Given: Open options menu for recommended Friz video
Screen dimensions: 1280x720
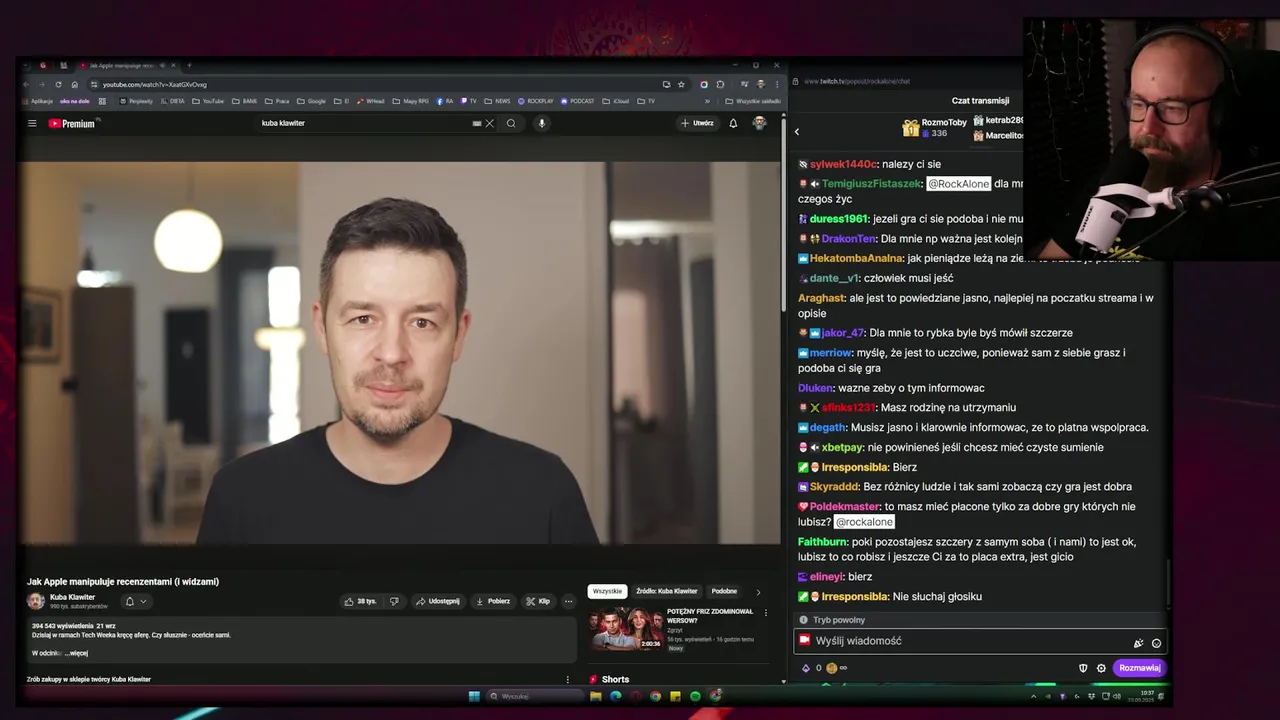Looking at the screenshot, I should [x=766, y=613].
